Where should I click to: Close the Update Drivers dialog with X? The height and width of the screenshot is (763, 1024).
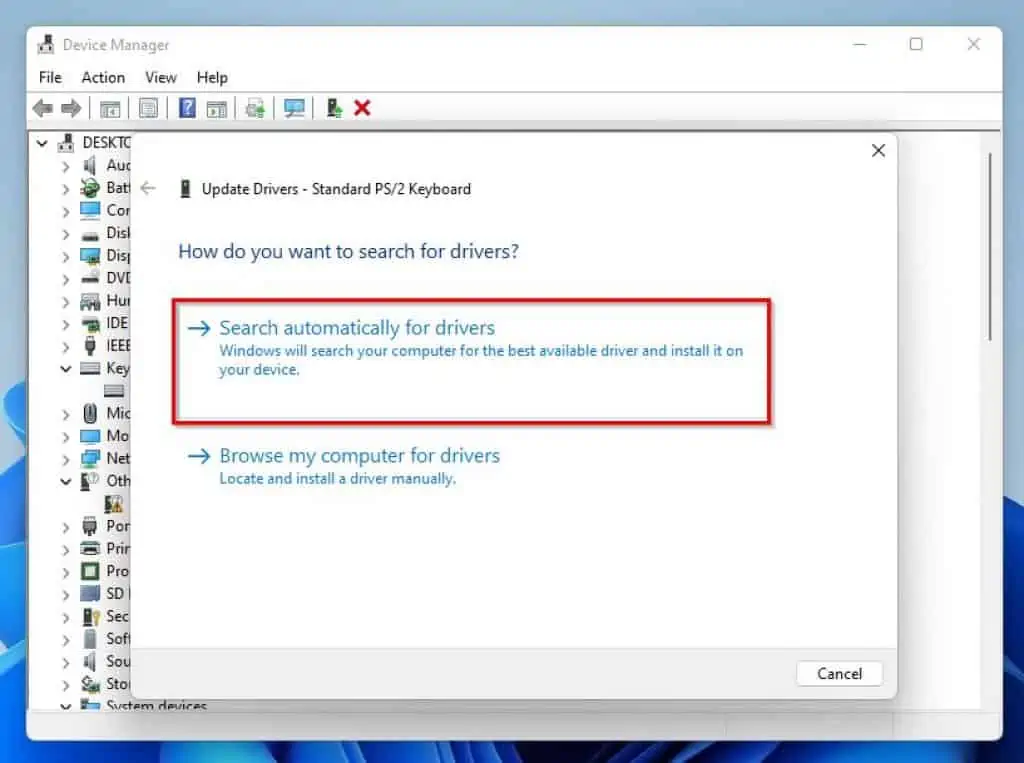coord(878,150)
